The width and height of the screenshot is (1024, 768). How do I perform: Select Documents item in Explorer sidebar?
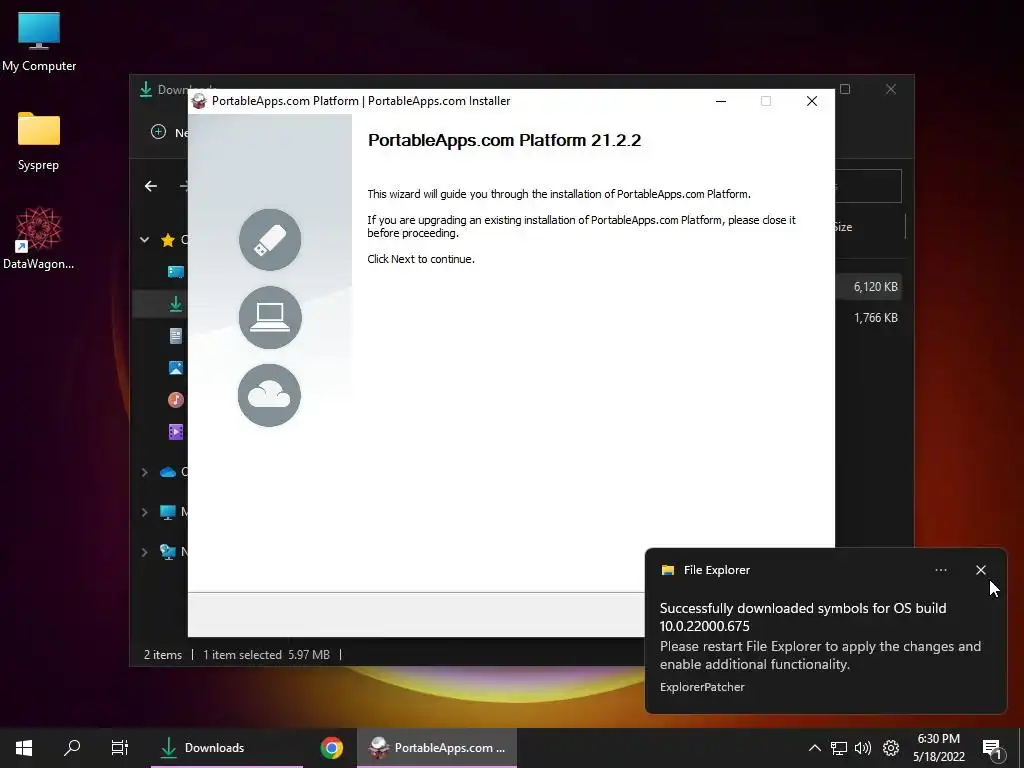tap(176, 336)
